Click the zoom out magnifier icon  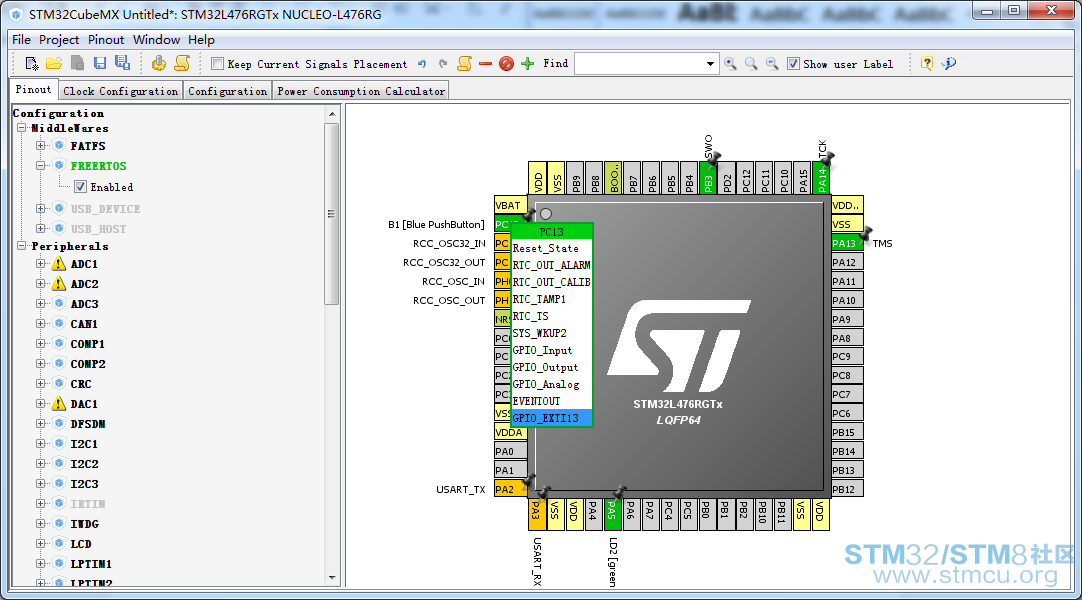(x=772, y=64)
